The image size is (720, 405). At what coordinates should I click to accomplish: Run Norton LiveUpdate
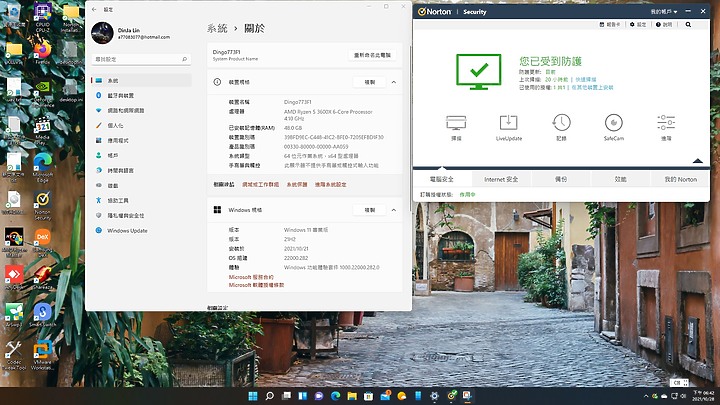coord(509,128)
